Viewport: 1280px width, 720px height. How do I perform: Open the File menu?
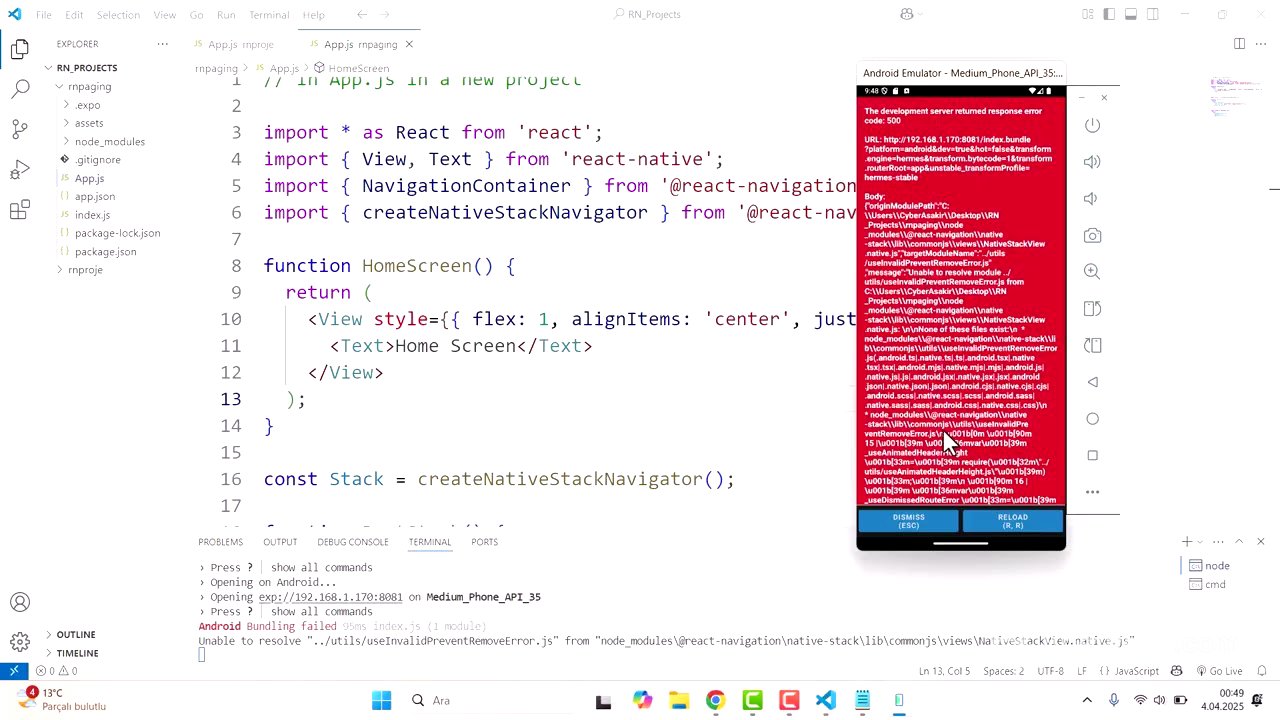tap(44, 15)
